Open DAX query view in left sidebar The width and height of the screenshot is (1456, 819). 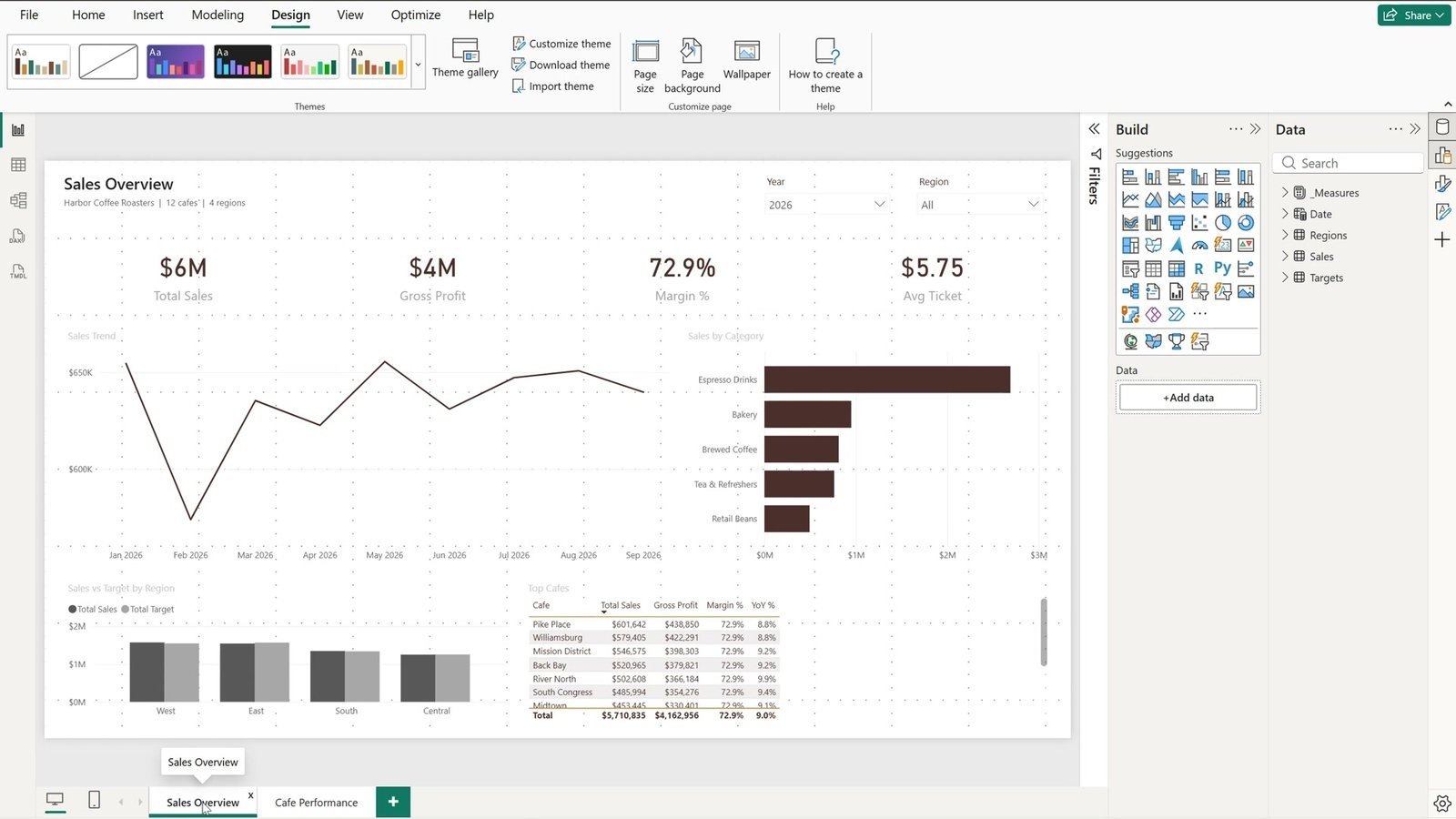click(x=18, y=236)
